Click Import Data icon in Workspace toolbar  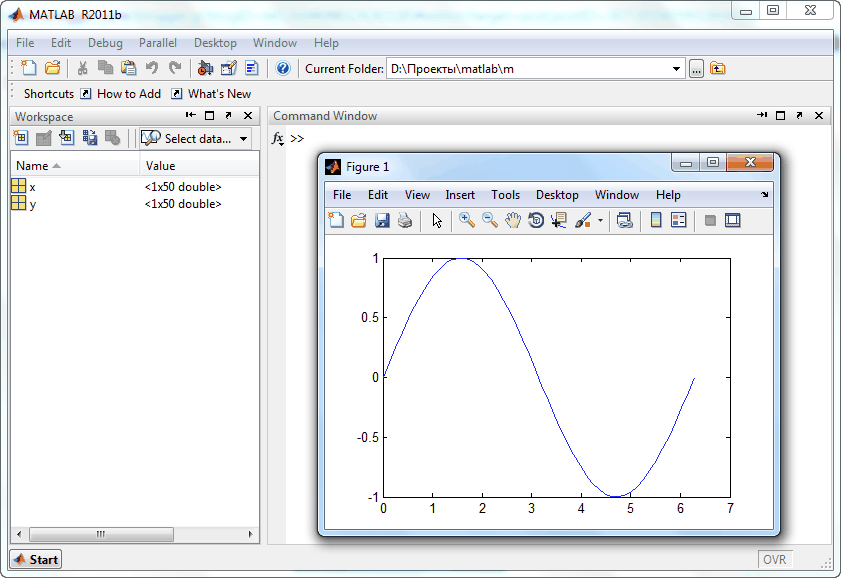67,138
